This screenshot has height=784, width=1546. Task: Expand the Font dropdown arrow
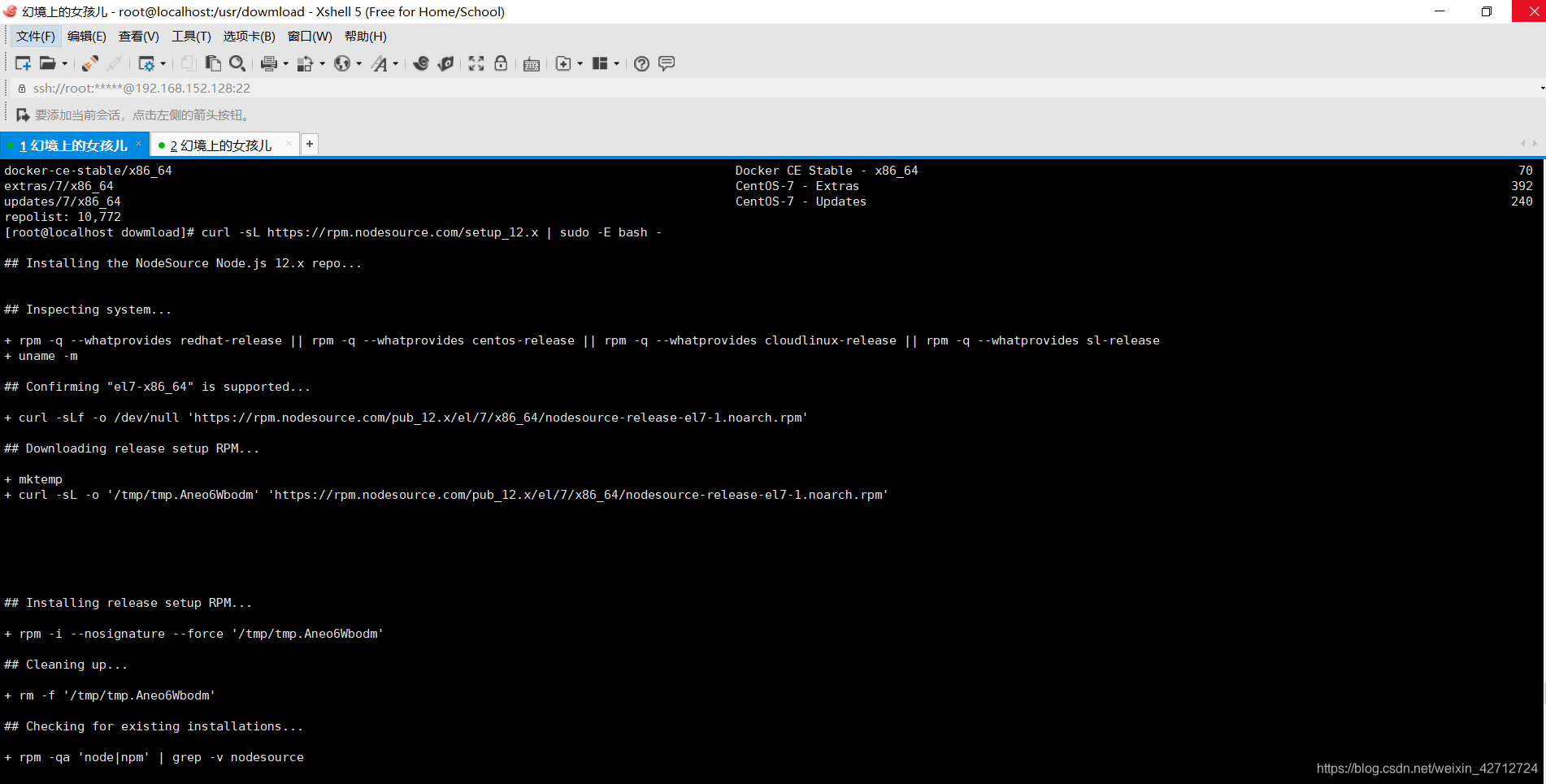pyautogui.click(x=396, y=63)
